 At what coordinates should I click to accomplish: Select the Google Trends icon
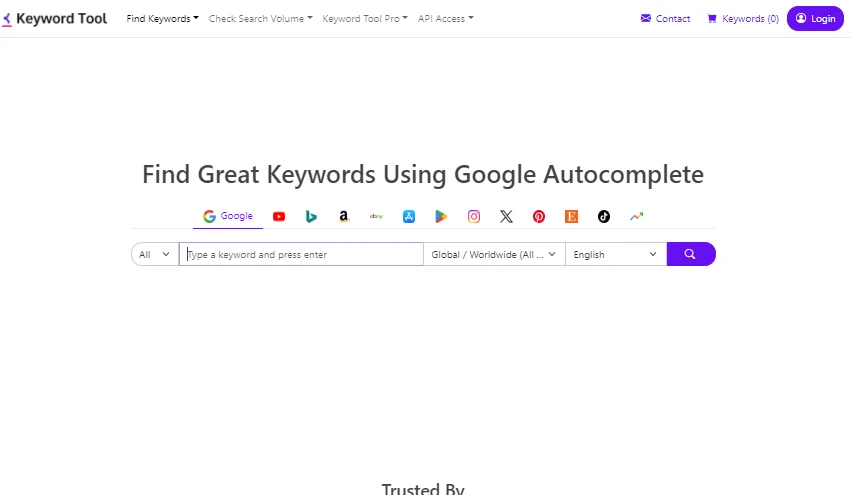(x=636, y=217)
